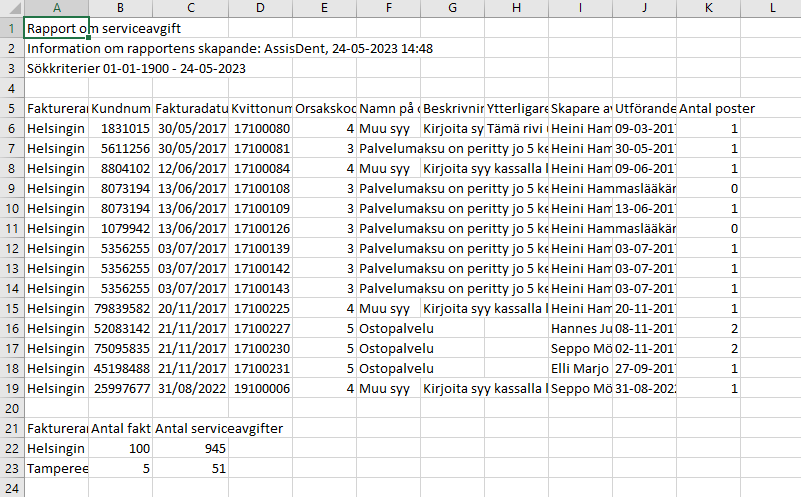Click cell showing 945 serviceavgifter
The image size is (801, 497).
(x=191, y=448)
